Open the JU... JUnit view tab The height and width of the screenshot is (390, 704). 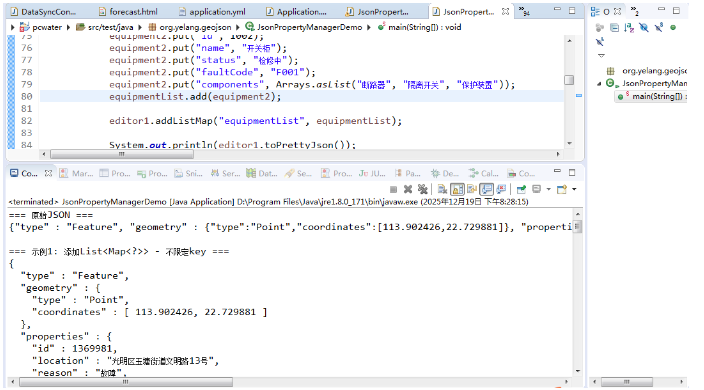(372, 173)
